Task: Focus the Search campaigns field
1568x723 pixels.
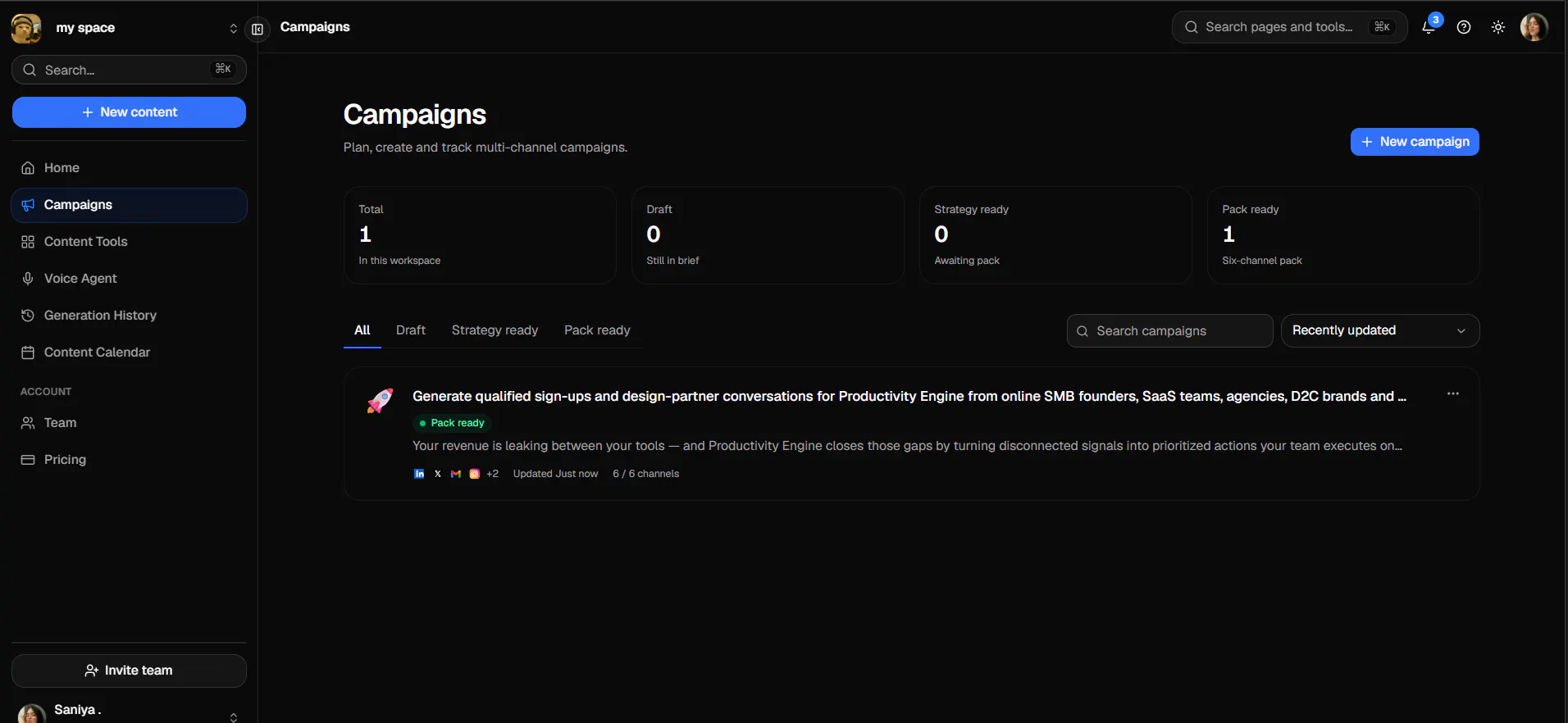Action: (x=1169, y=331)
